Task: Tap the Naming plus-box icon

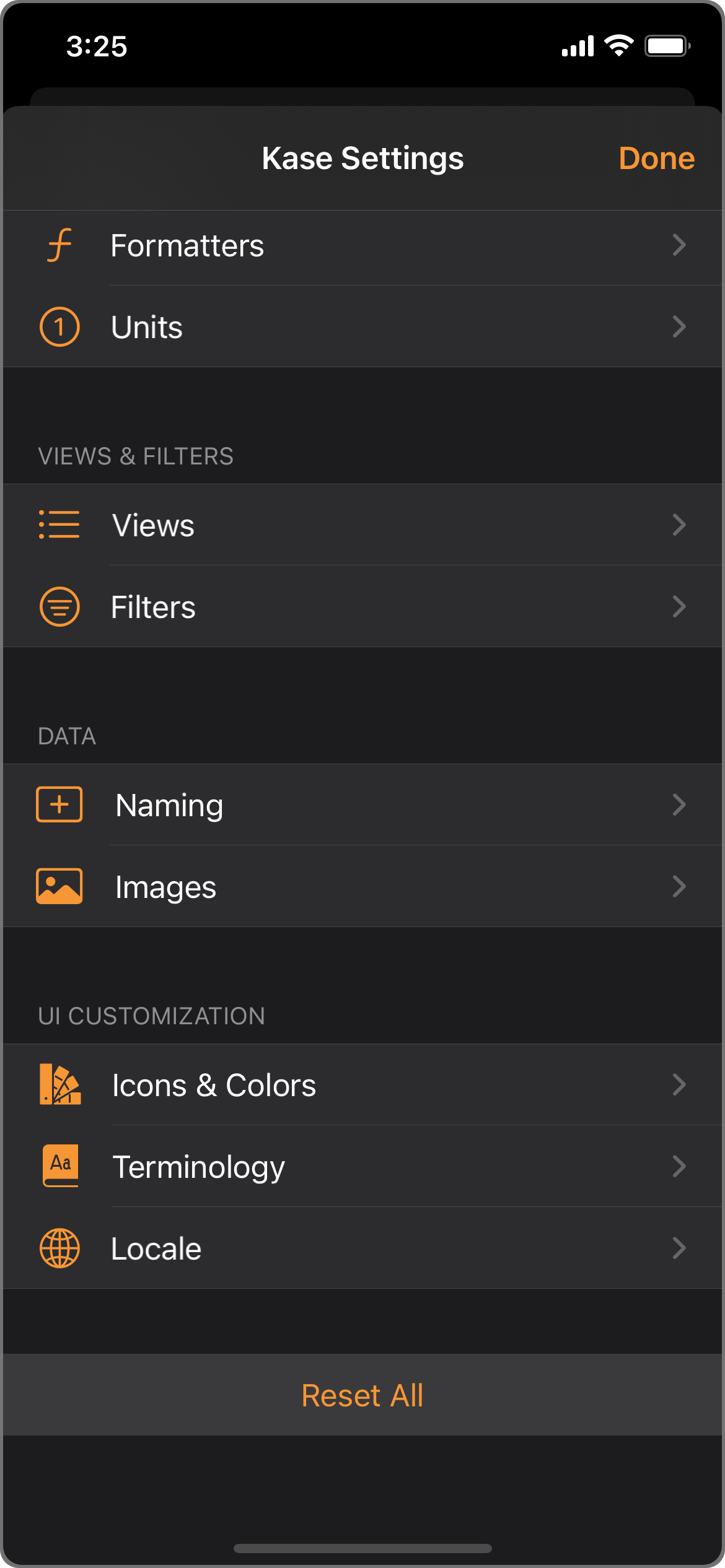Action: (59, 804)
